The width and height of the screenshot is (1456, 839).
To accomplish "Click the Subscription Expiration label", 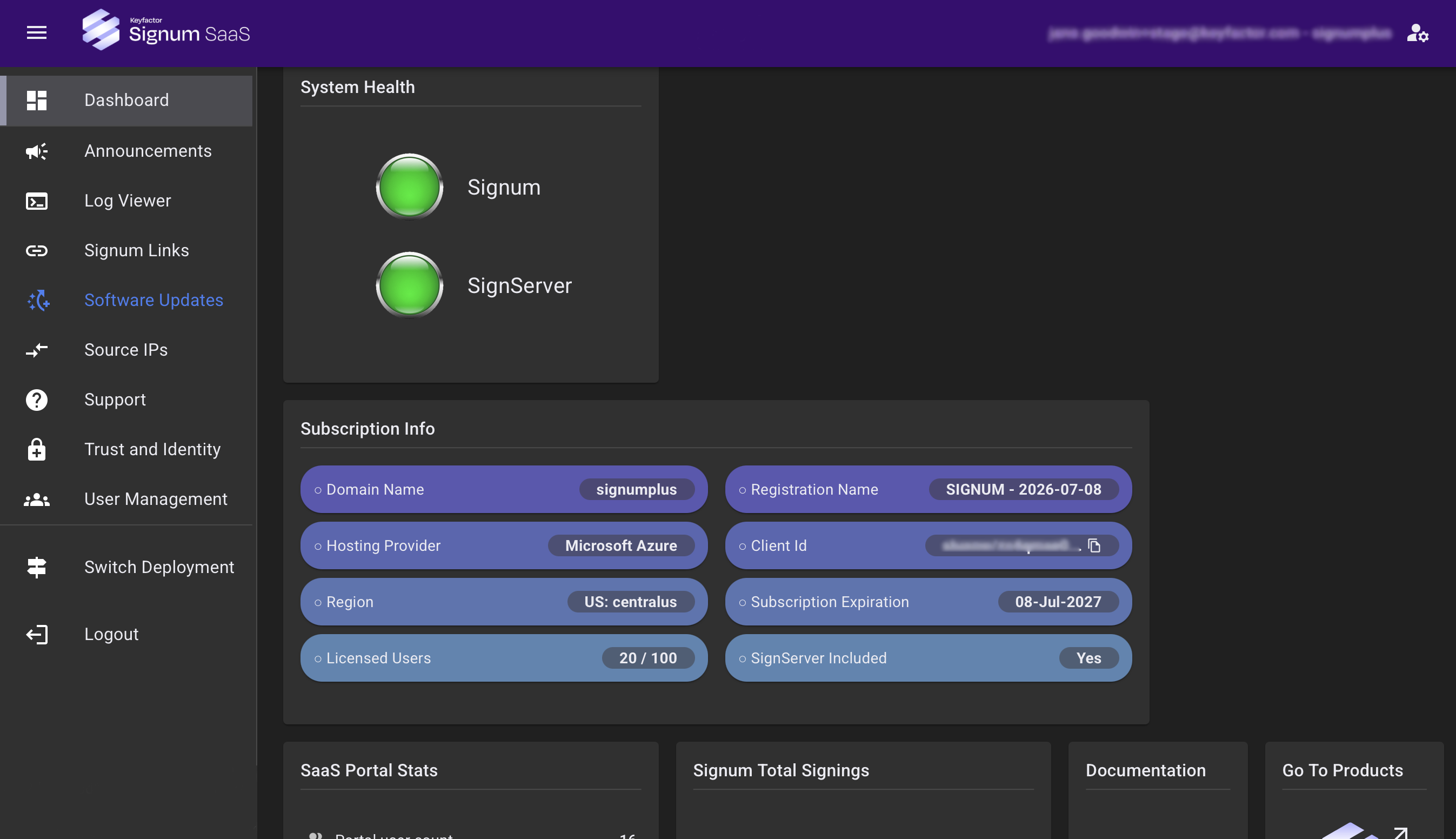I will [x=830, y=602].
